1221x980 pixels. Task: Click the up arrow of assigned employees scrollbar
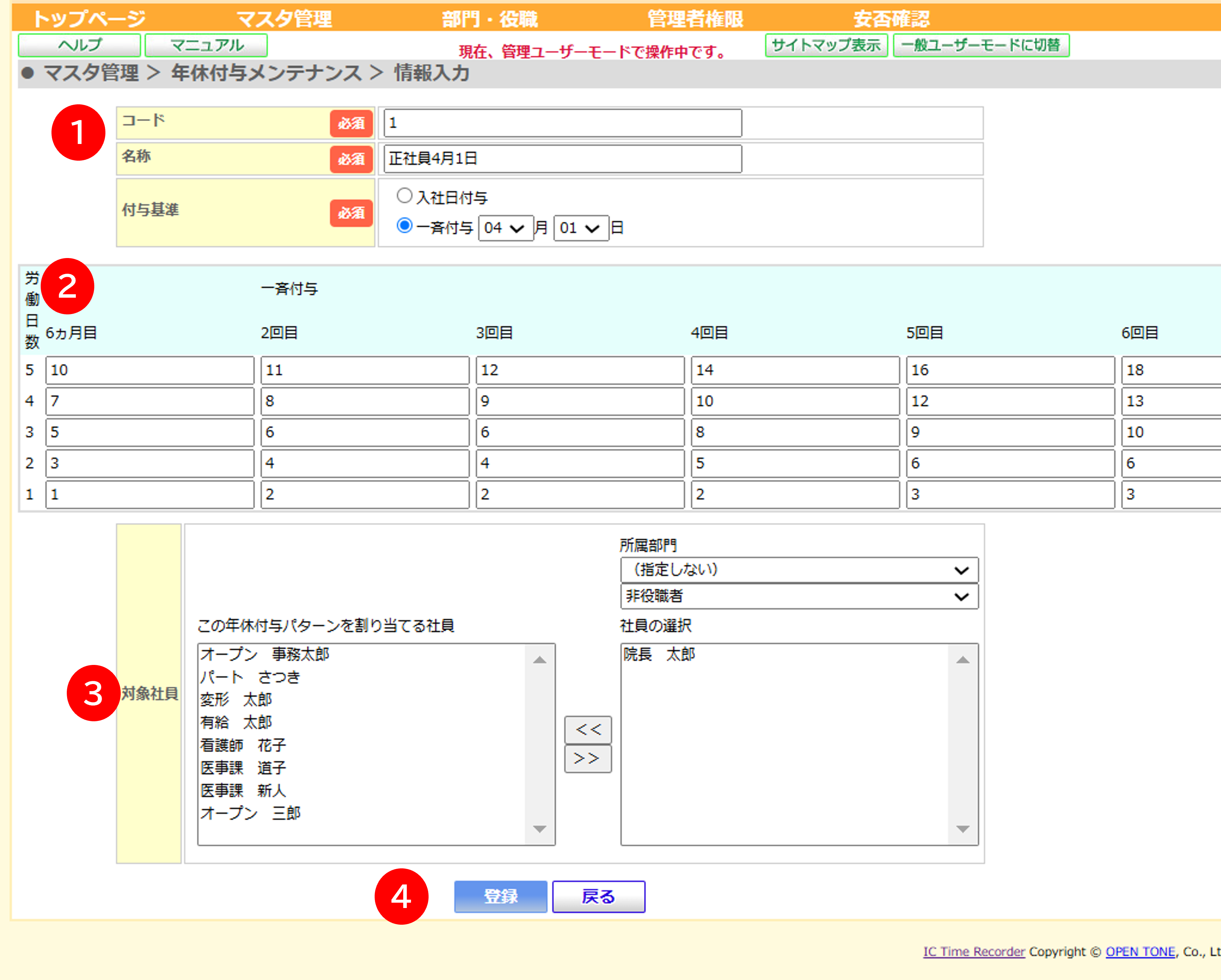(x=540, y=660)
